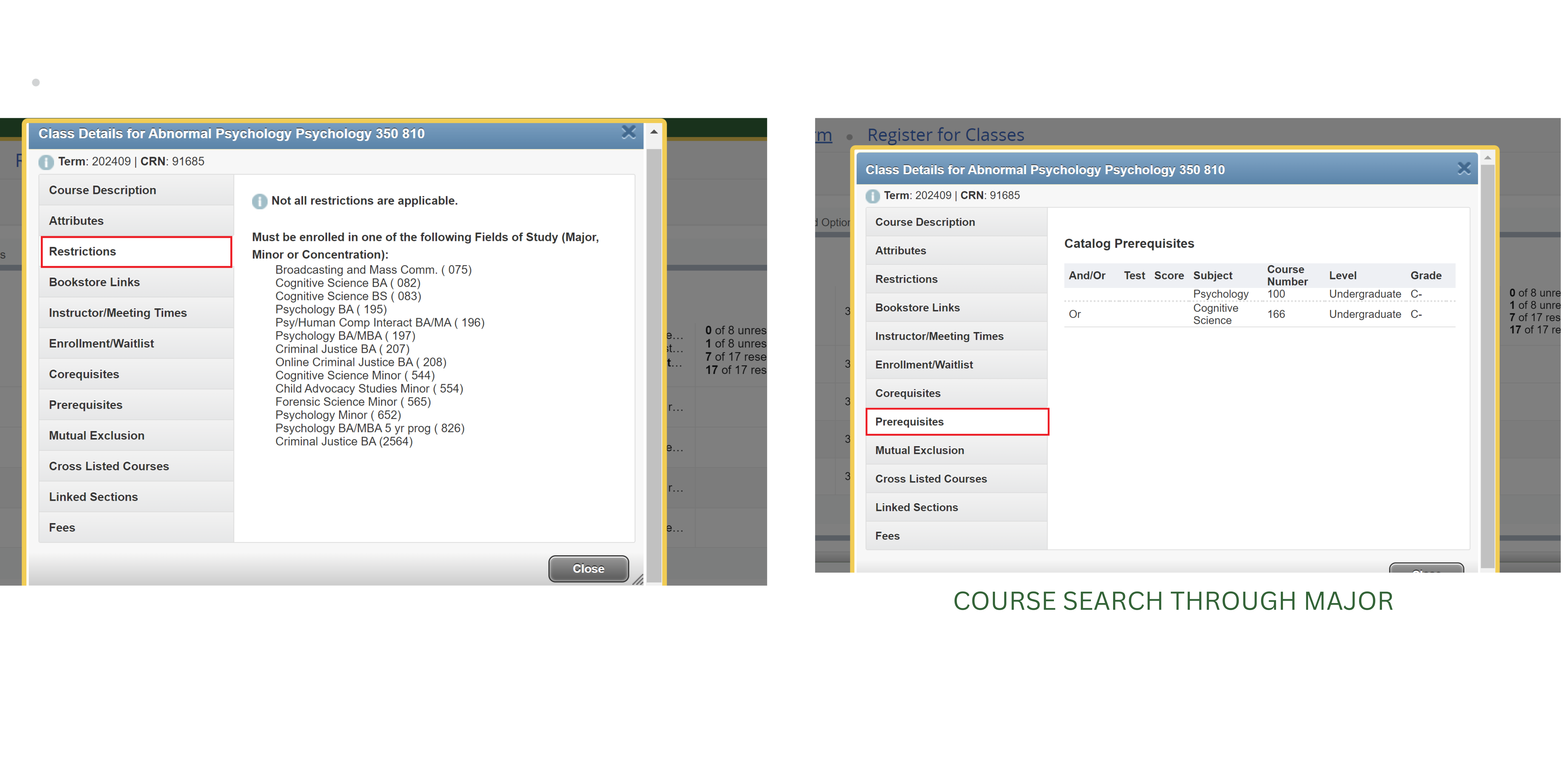Viewport: 1568px width, 784px height.
Task: Click the Course Number column header
Action: point(1287,276)
